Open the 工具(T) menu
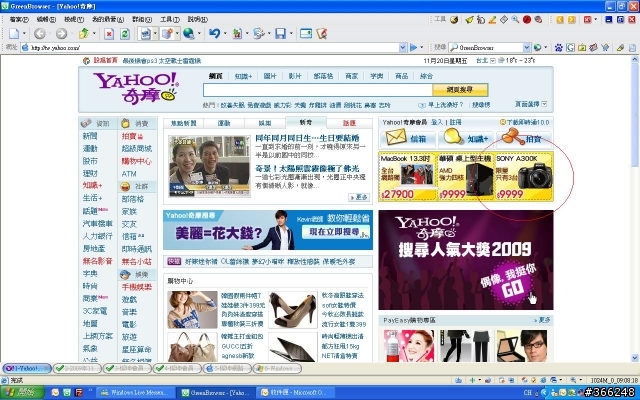640x400 pixels. click(170, 19)
